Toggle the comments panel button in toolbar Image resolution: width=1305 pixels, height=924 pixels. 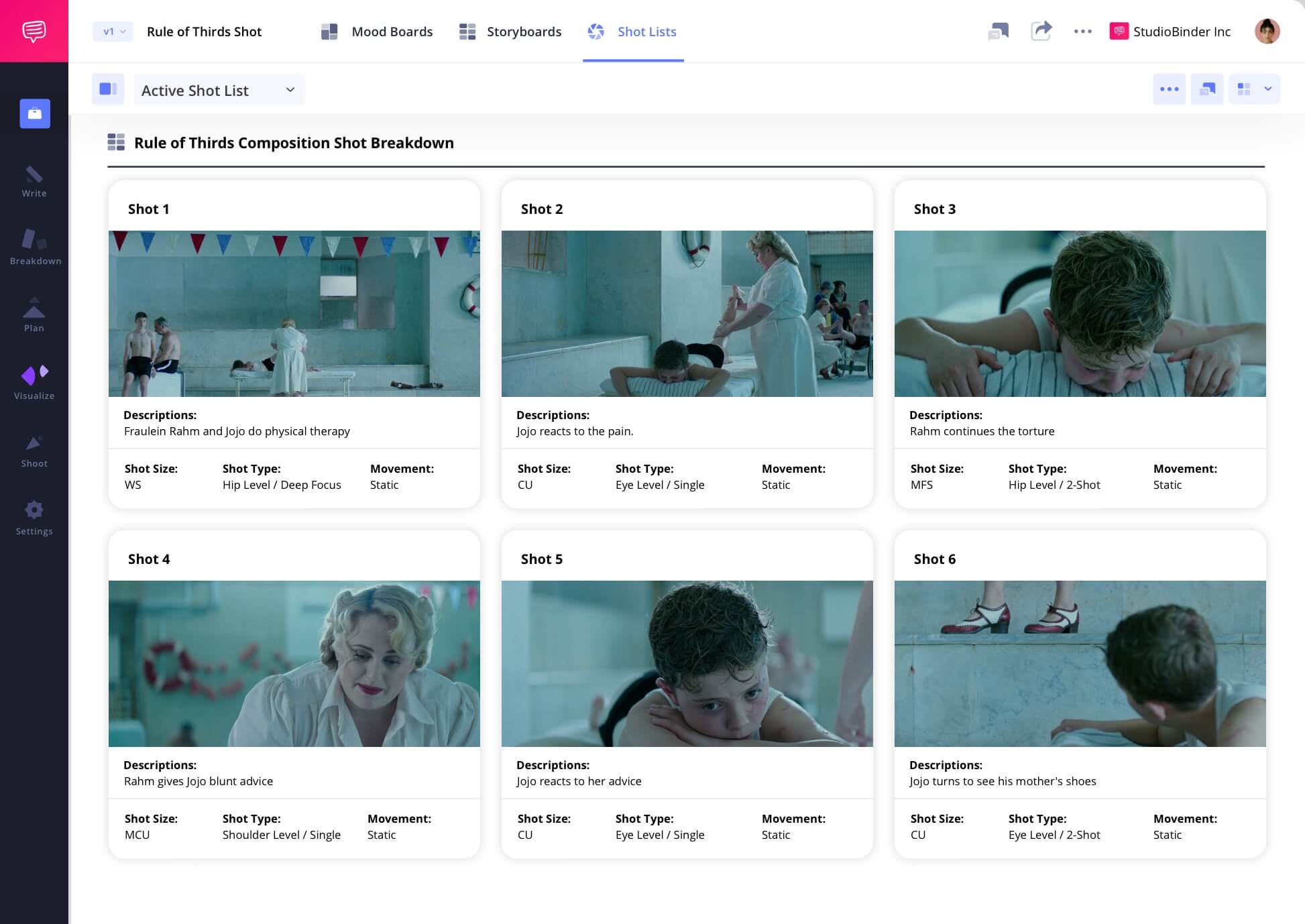point(1207,89)
